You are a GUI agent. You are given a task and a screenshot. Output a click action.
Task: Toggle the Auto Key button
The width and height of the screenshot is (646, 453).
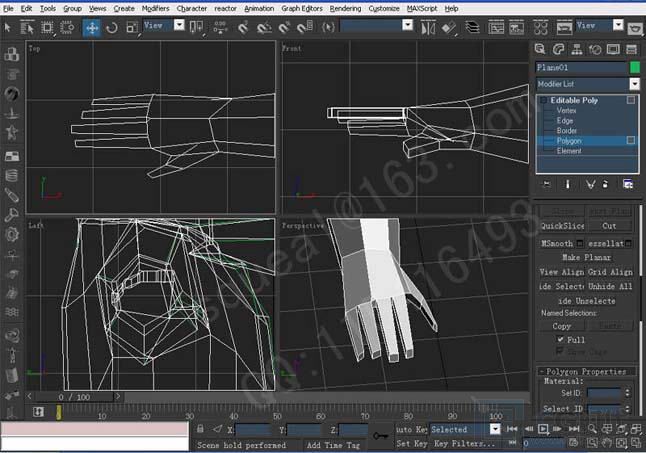412,429
